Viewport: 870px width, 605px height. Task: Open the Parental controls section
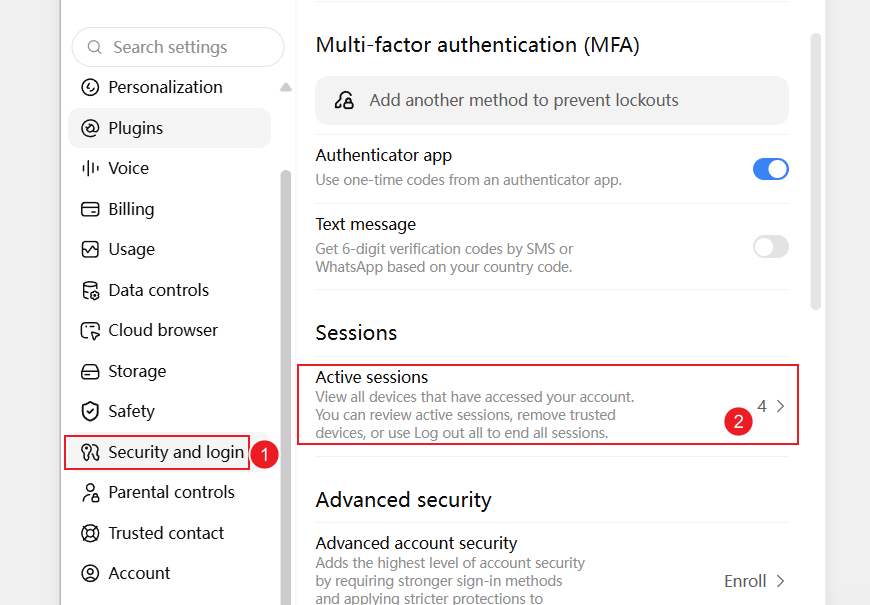169,492
